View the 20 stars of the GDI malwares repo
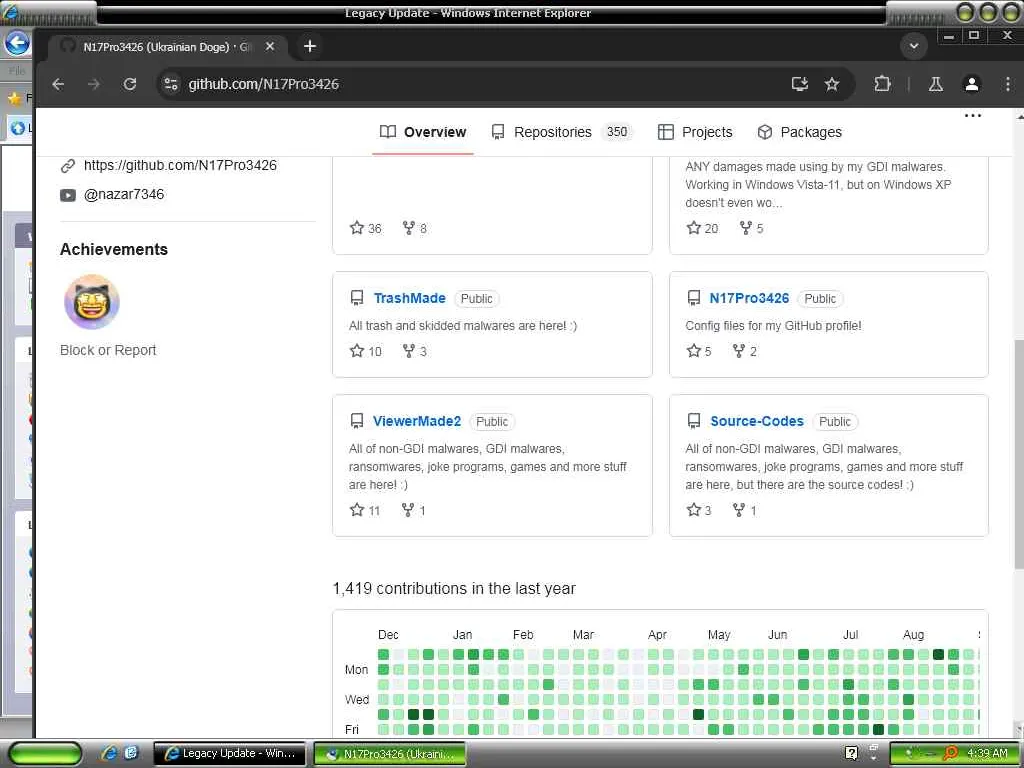Viewport: 1024px width, 768px height. pyautogui.click(x=702, y=228)
